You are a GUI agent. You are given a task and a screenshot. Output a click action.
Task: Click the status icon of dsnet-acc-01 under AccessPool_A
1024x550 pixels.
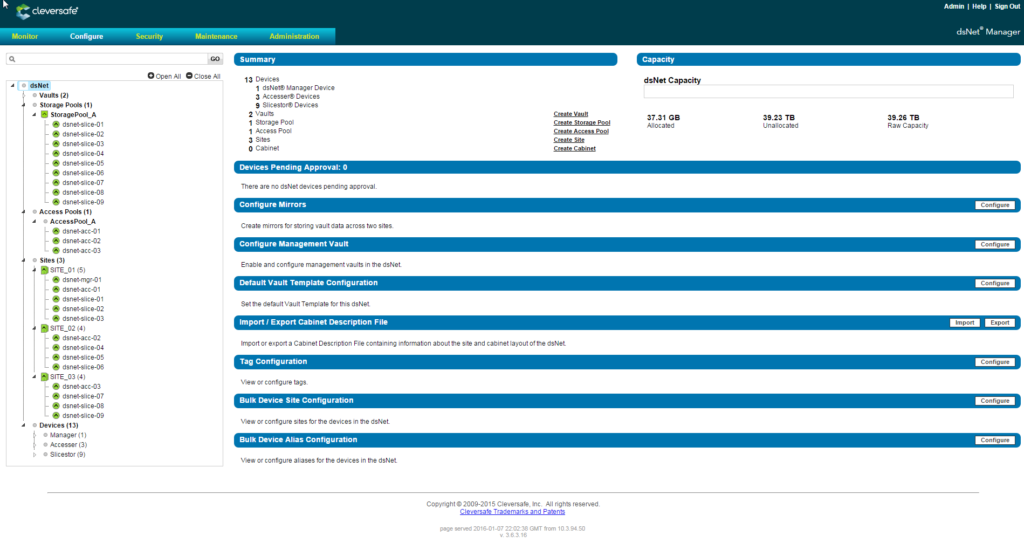click(x=56, y=231)
